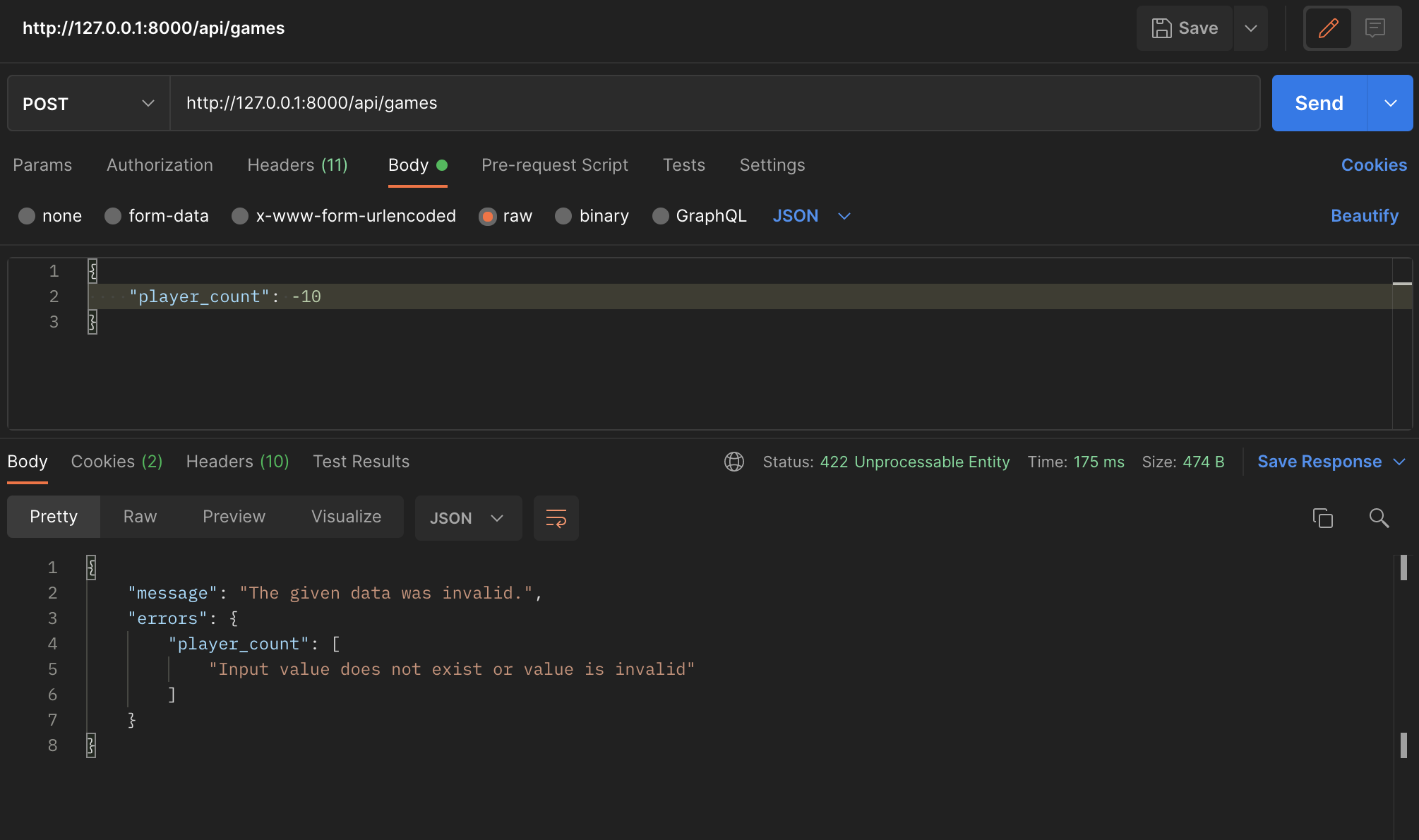This screenshot has width=1419, height=840.
Task: Click the Send button
Action: pos(1317,103)
